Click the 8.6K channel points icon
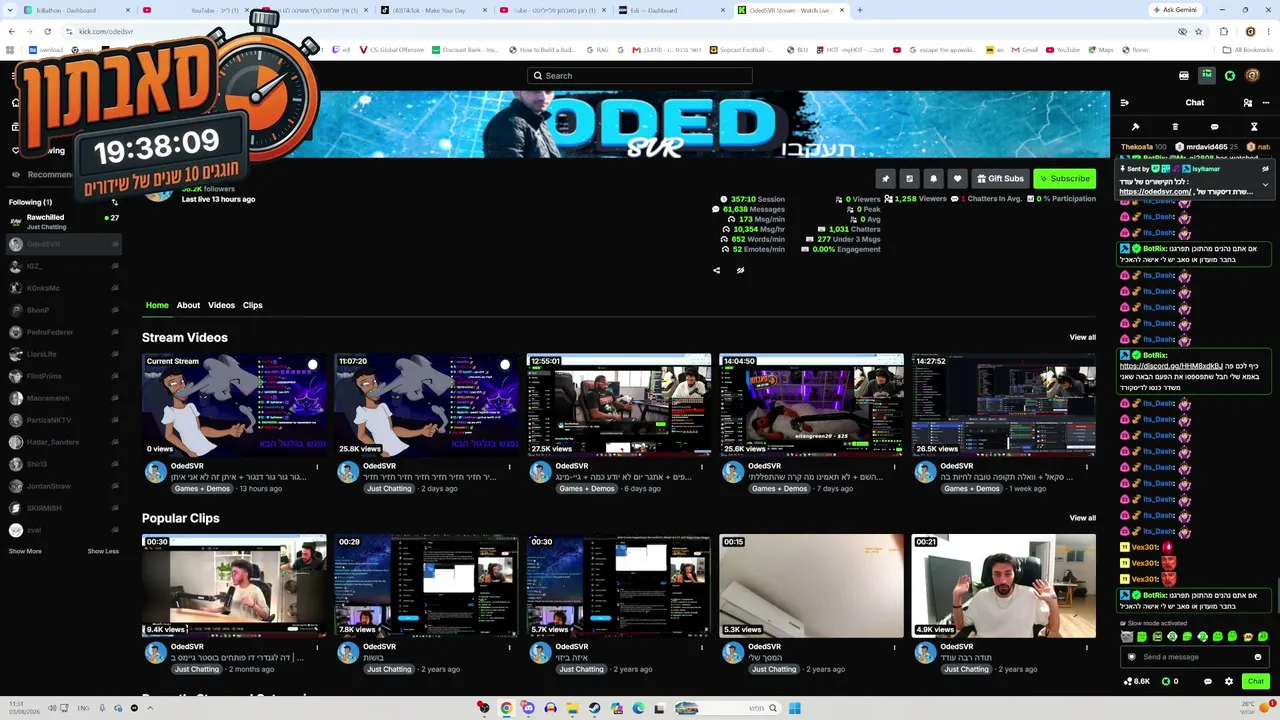 coord(1137,681)
